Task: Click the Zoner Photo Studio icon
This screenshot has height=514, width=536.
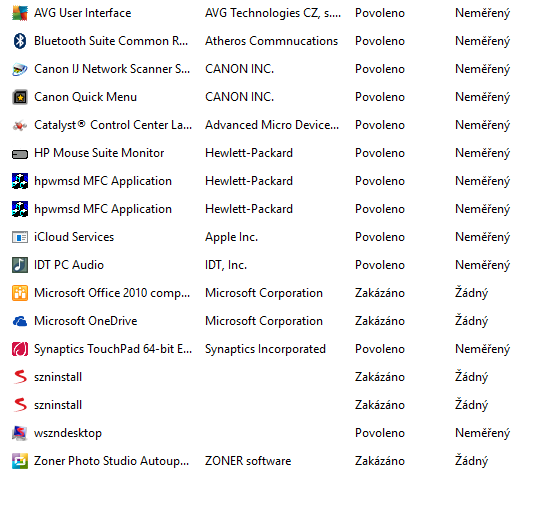Action: tap(20, 461)
